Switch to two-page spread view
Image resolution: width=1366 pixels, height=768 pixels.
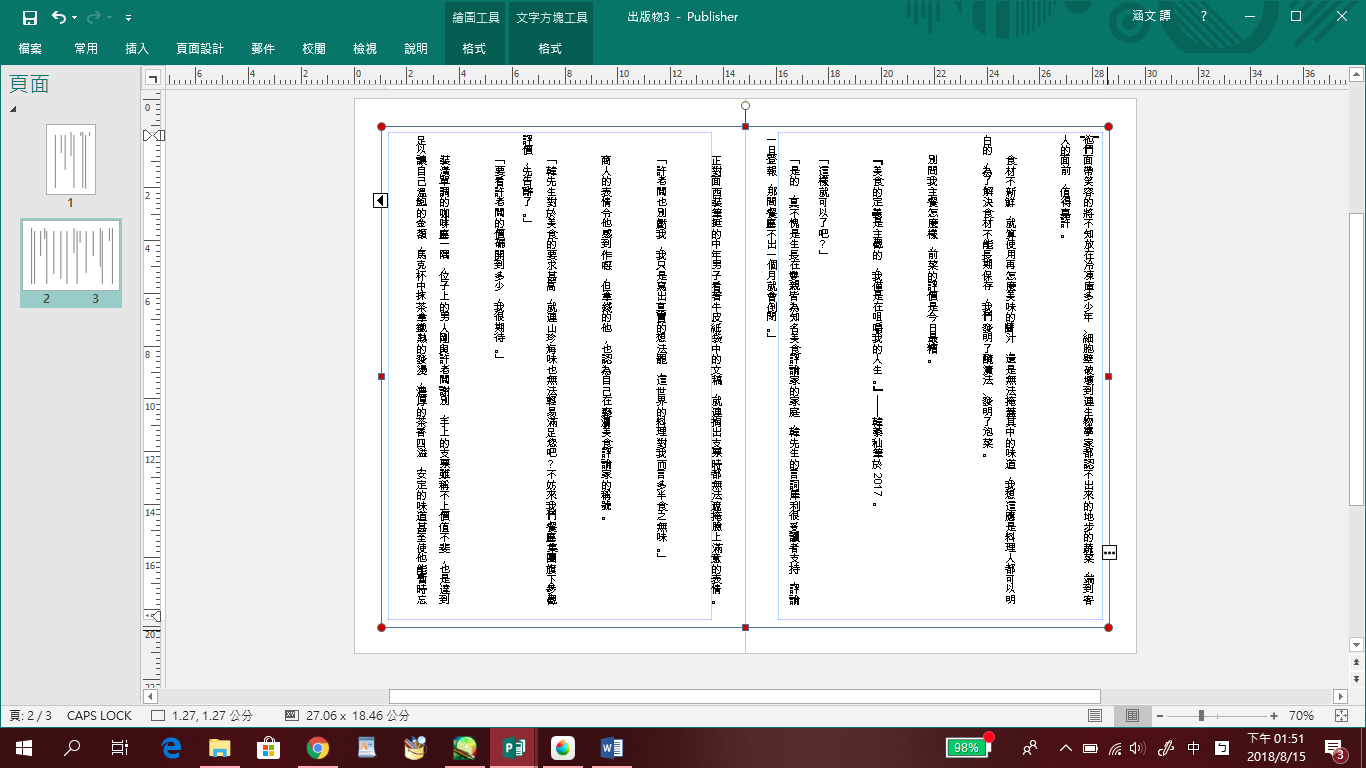click(1132, 716)
